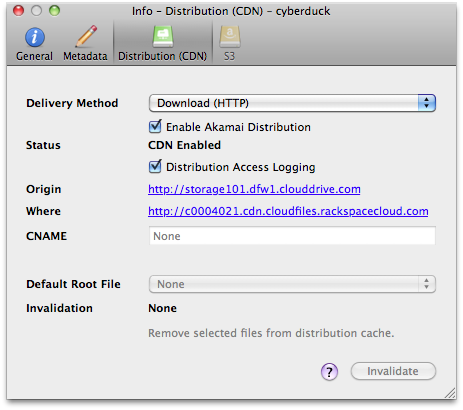463x410 pixels.
Task: Disable the Enable Akamai Distribution checkbox
Action: tap(155, 127)
